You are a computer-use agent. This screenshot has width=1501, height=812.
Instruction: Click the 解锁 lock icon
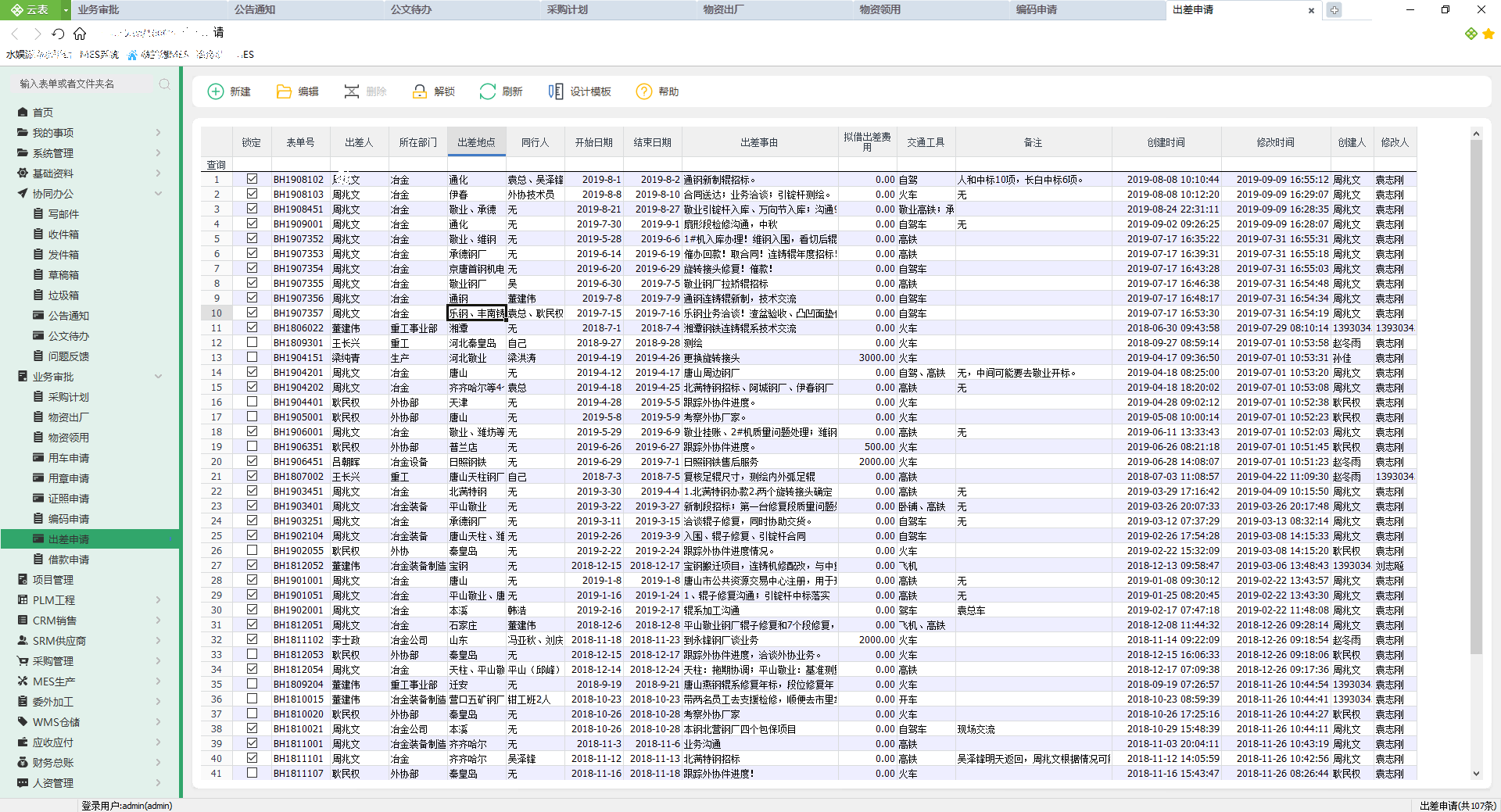click(420, 91)
